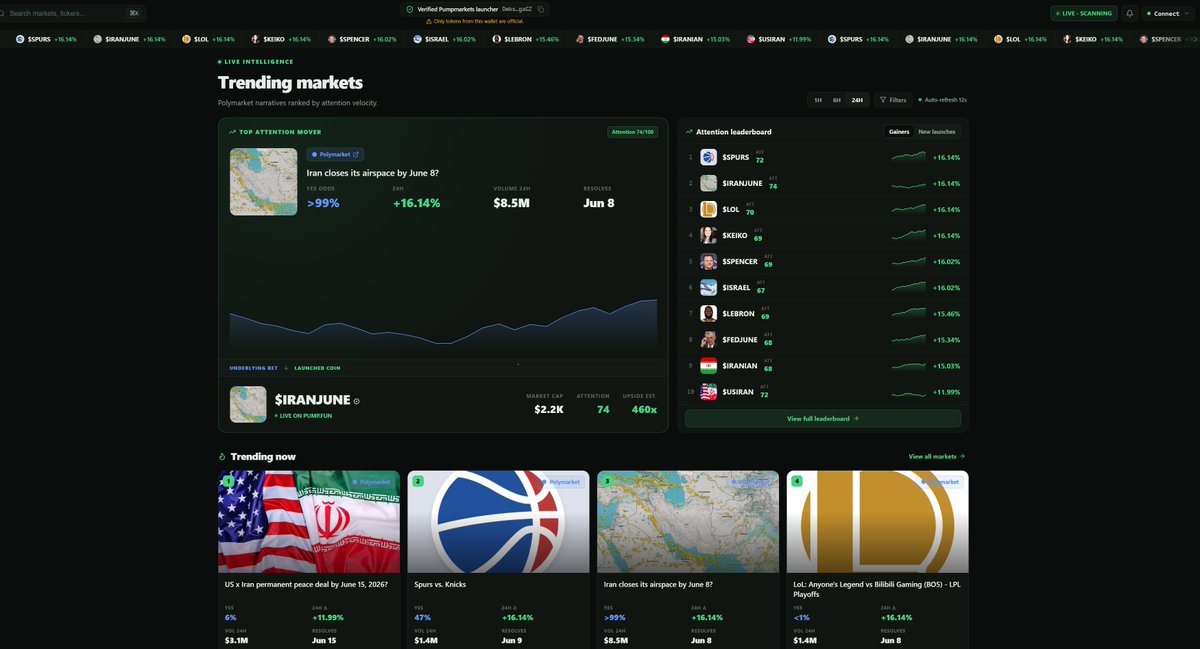Click the $IRANJUNE coin thumbnail
This screenshot has height=649, width=1200.
pos(248,405)
